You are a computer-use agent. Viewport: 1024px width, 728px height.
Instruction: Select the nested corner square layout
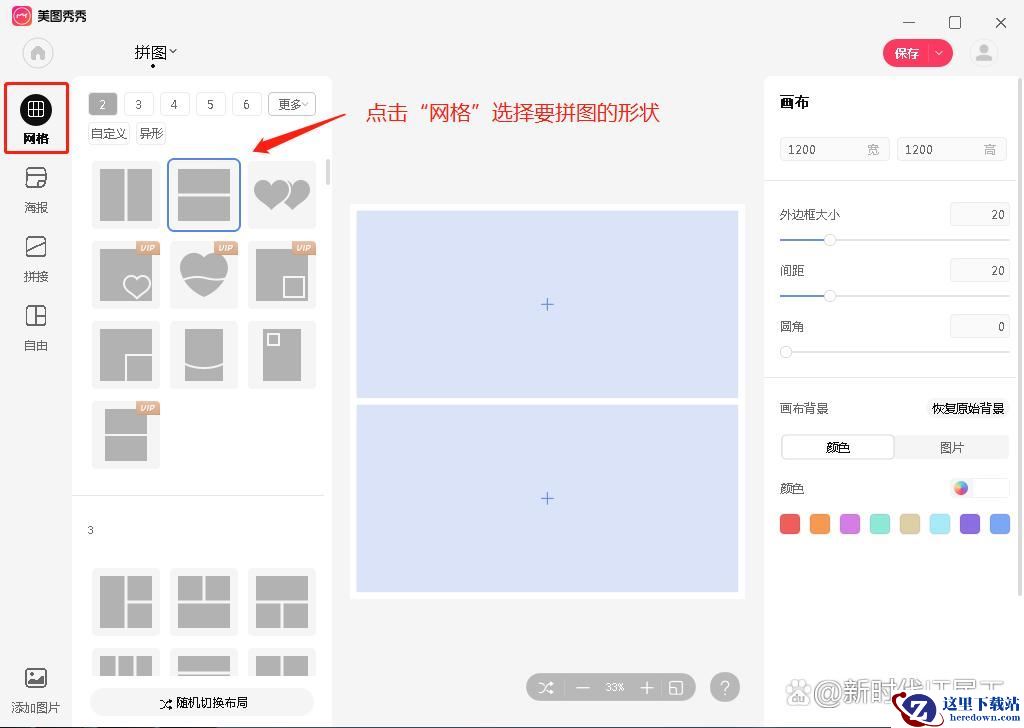pyautogui.click(x=126, y=355)
